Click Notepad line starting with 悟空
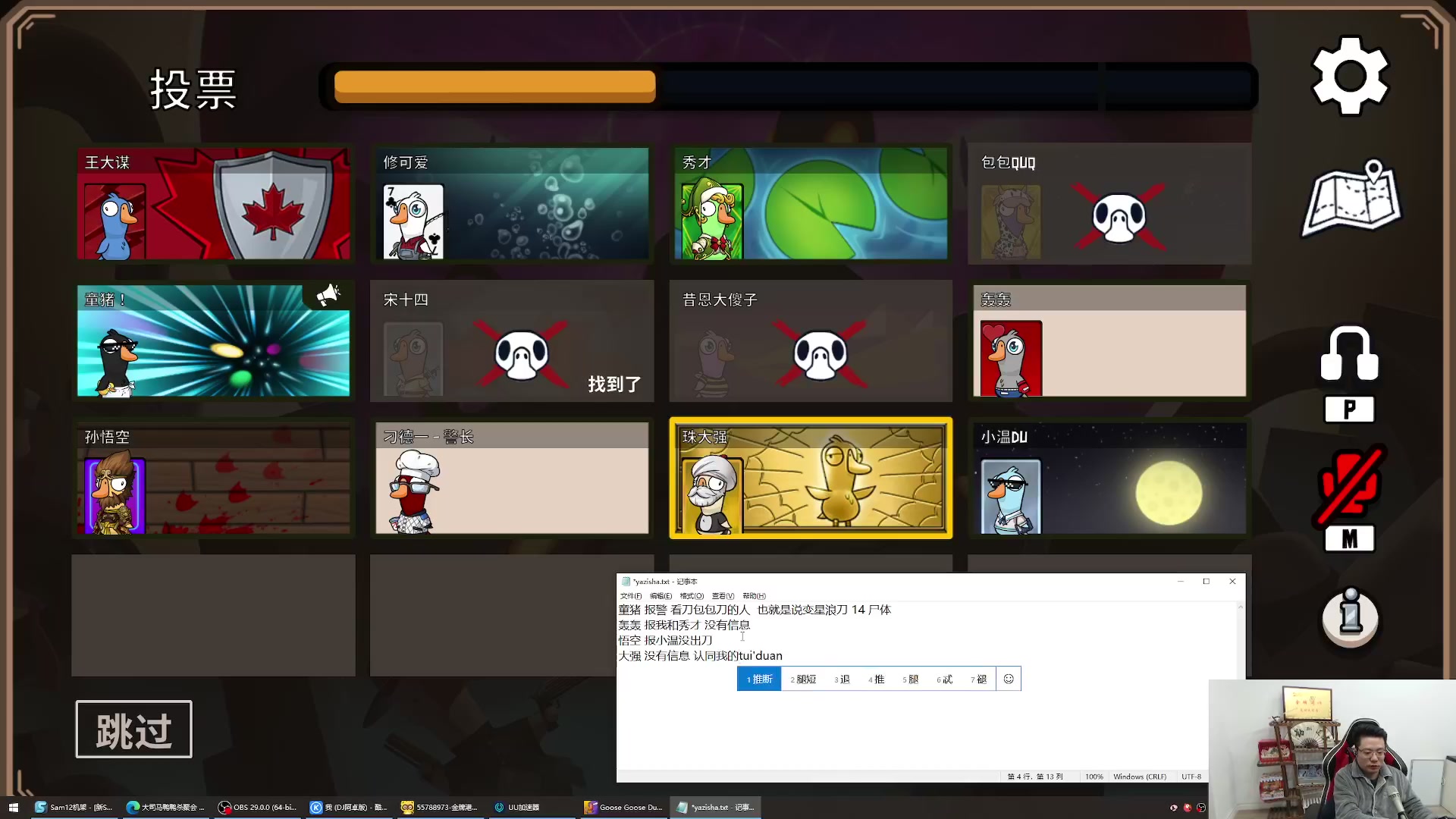This screenshot has height=819, width=1456. [665, 640]
